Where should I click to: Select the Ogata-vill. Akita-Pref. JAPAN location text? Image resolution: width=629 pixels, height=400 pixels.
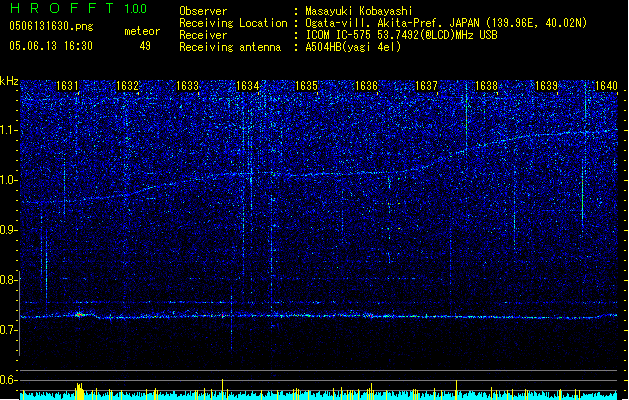pyautogui.click(x=446, y=23)
